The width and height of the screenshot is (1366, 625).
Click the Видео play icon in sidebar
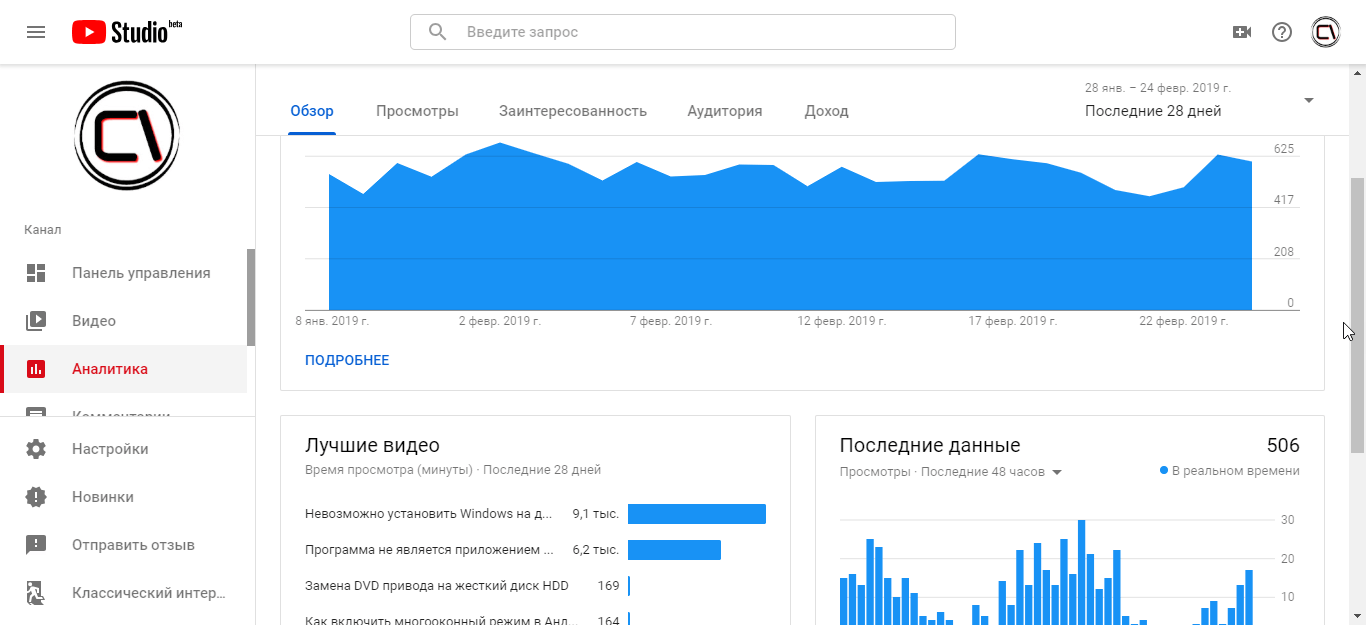[36, 321]
